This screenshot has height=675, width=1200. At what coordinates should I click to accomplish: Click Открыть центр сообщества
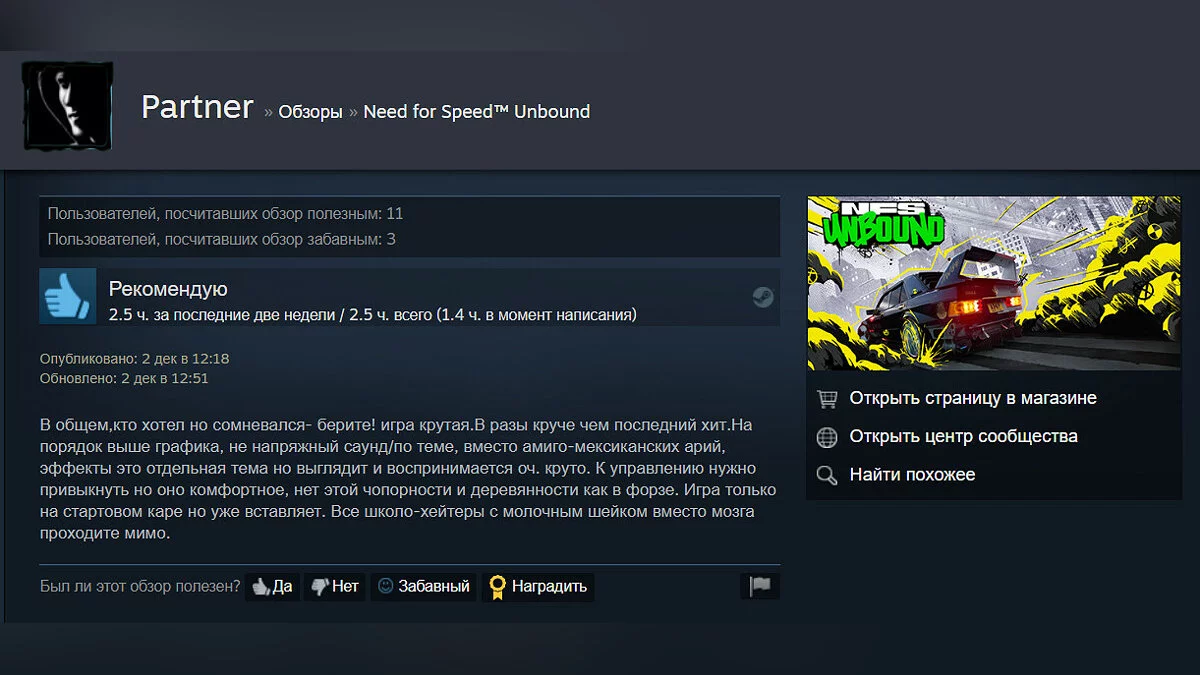[x=963, y=436]
